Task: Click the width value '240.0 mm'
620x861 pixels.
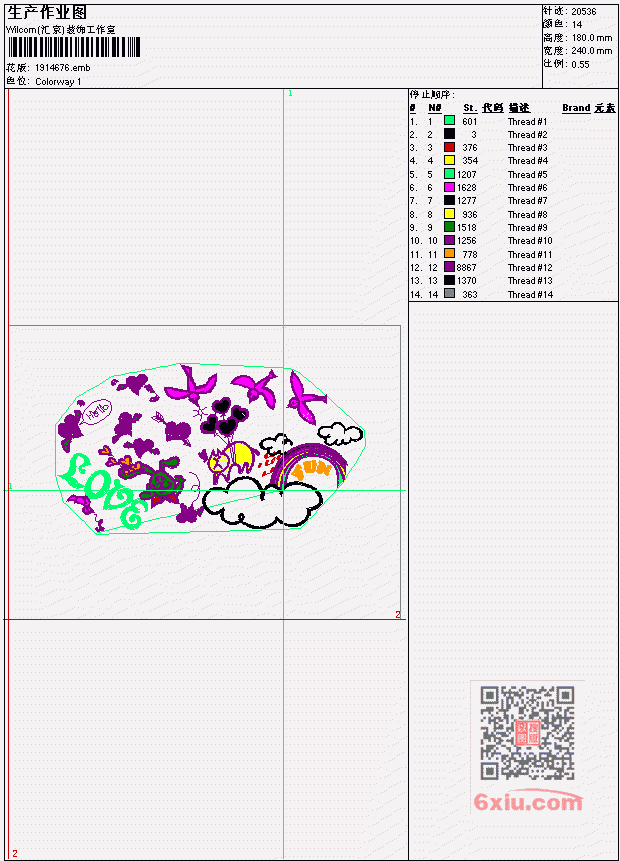Action: pos(592,51)
